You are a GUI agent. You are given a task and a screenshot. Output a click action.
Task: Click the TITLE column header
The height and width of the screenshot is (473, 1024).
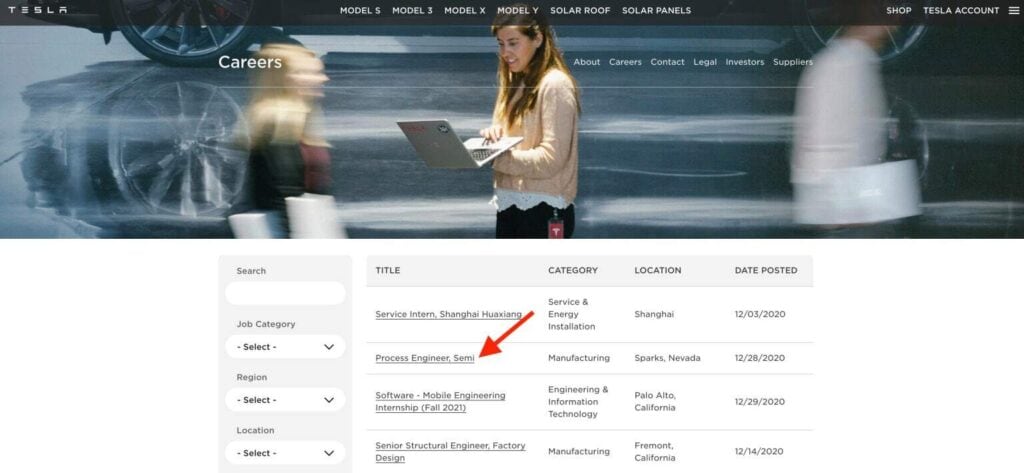coord(388,270)
